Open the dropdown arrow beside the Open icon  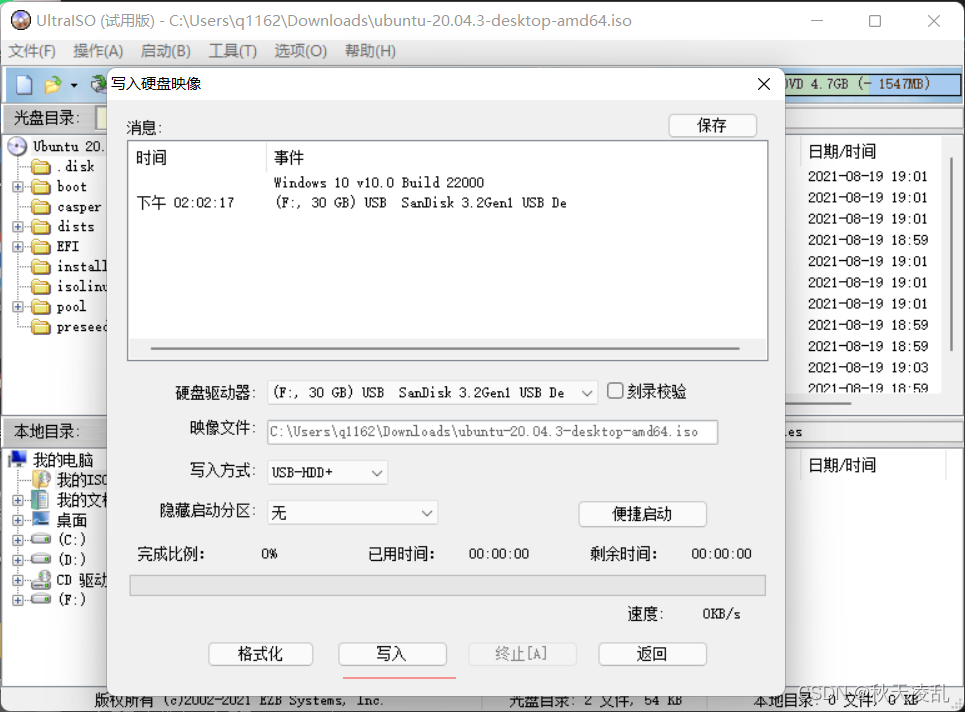74,85
